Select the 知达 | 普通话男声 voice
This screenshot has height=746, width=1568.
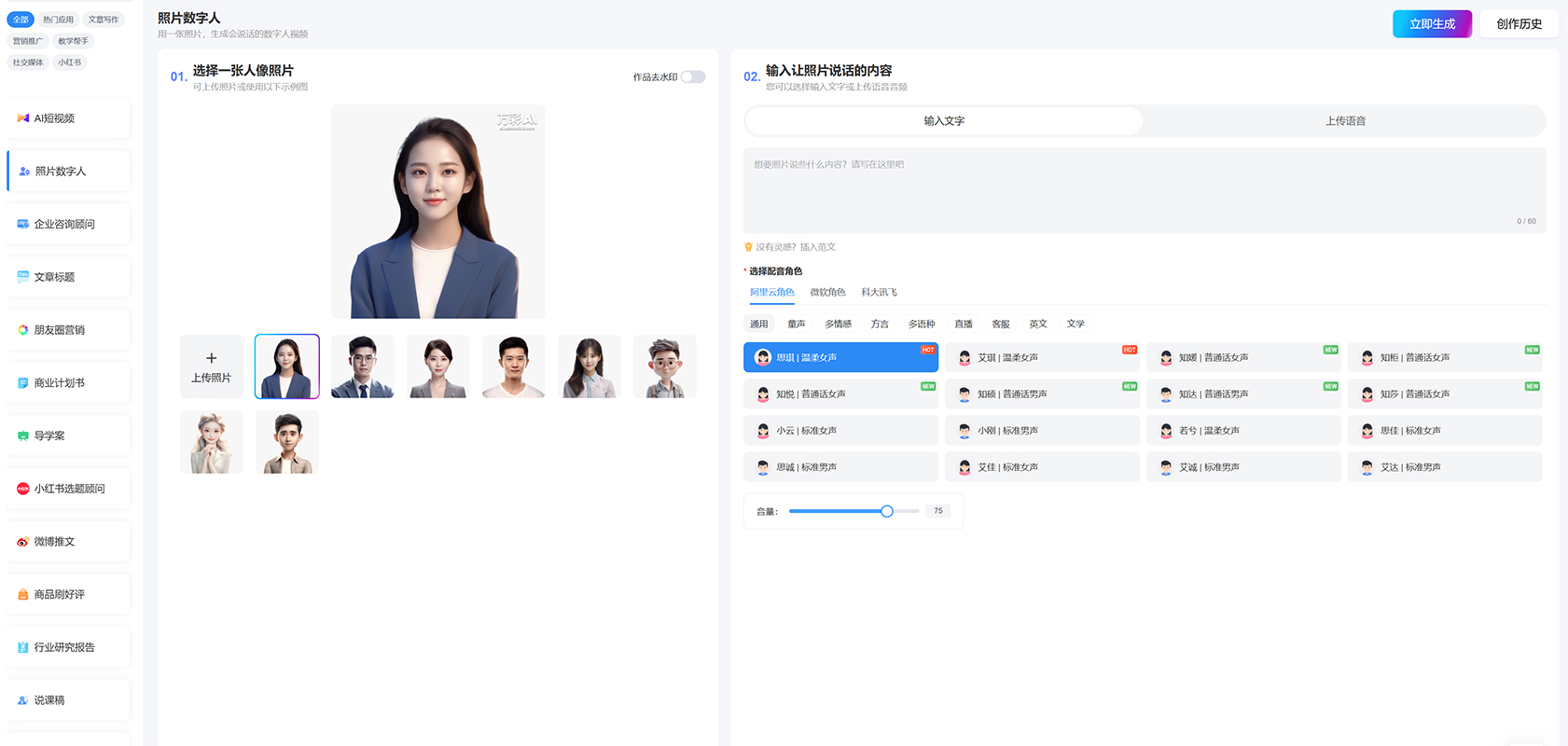pyautogui.click(x=1243, y=394)
